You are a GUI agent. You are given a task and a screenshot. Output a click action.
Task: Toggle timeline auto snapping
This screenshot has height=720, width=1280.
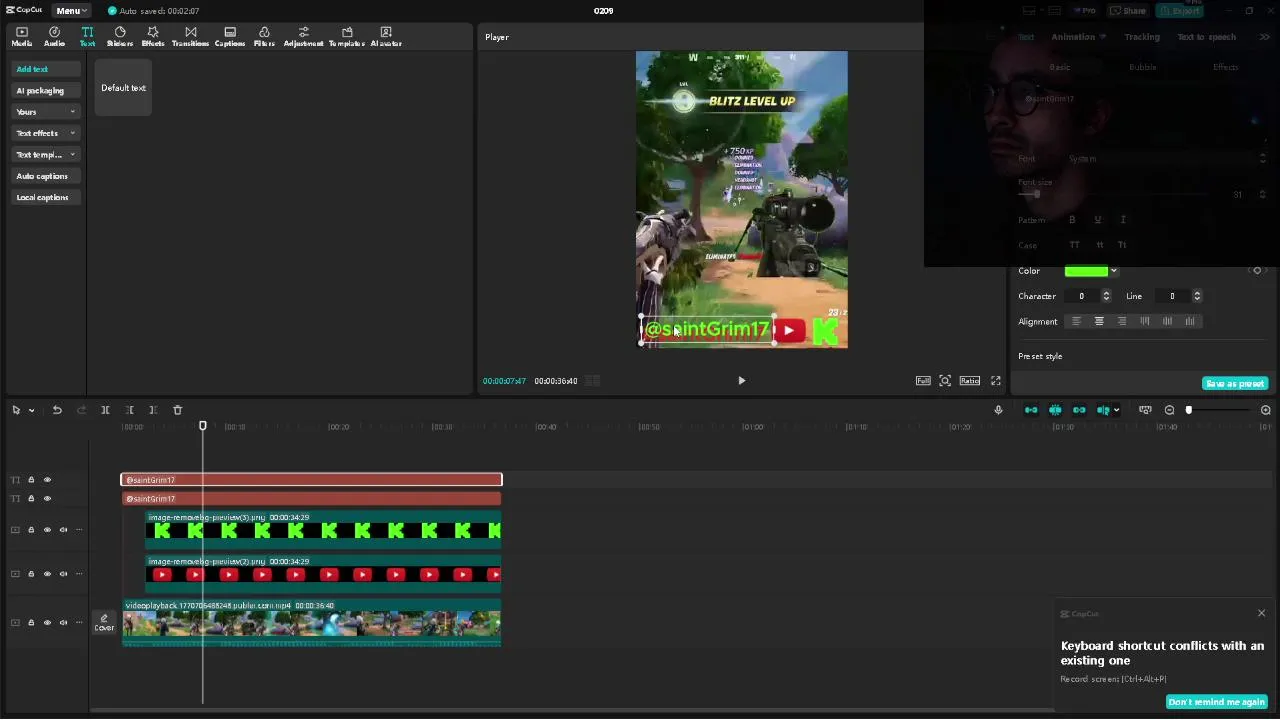tap(1055, 410)
